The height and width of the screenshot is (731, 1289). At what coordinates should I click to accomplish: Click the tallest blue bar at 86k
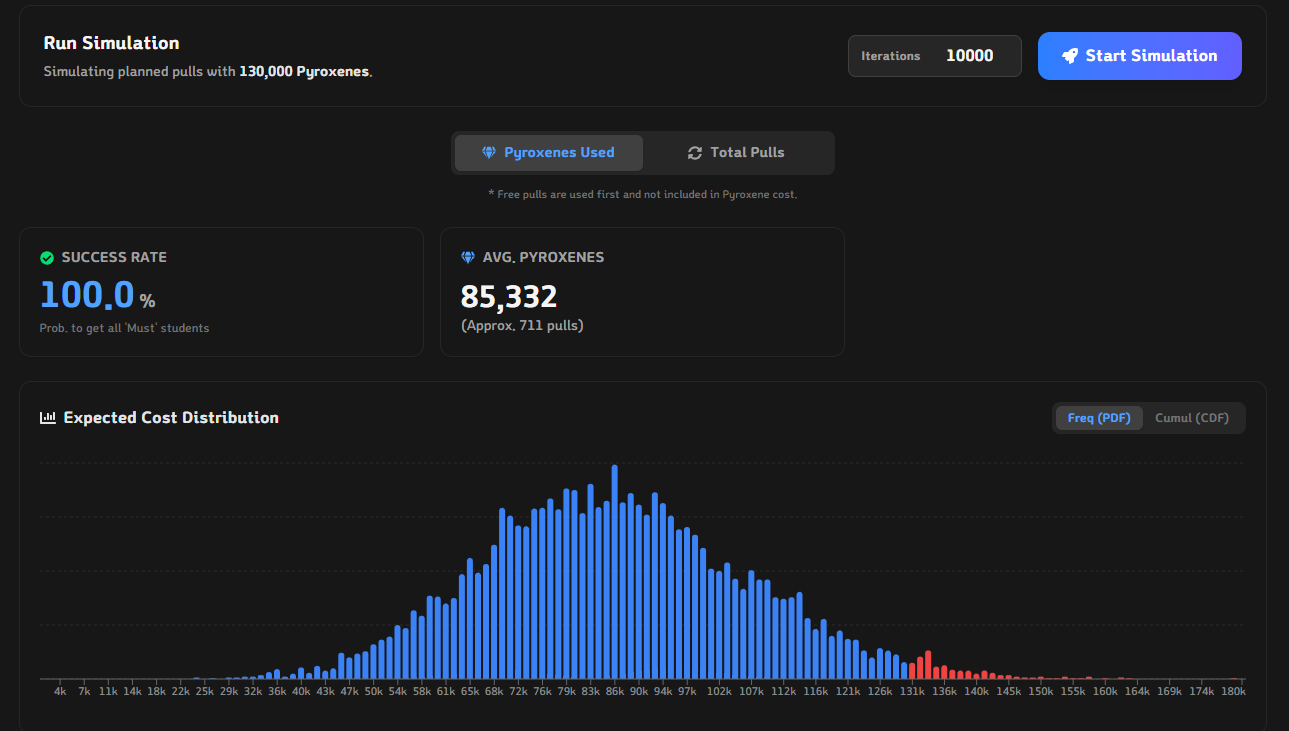pyautogui.click(x=614, y=572)
